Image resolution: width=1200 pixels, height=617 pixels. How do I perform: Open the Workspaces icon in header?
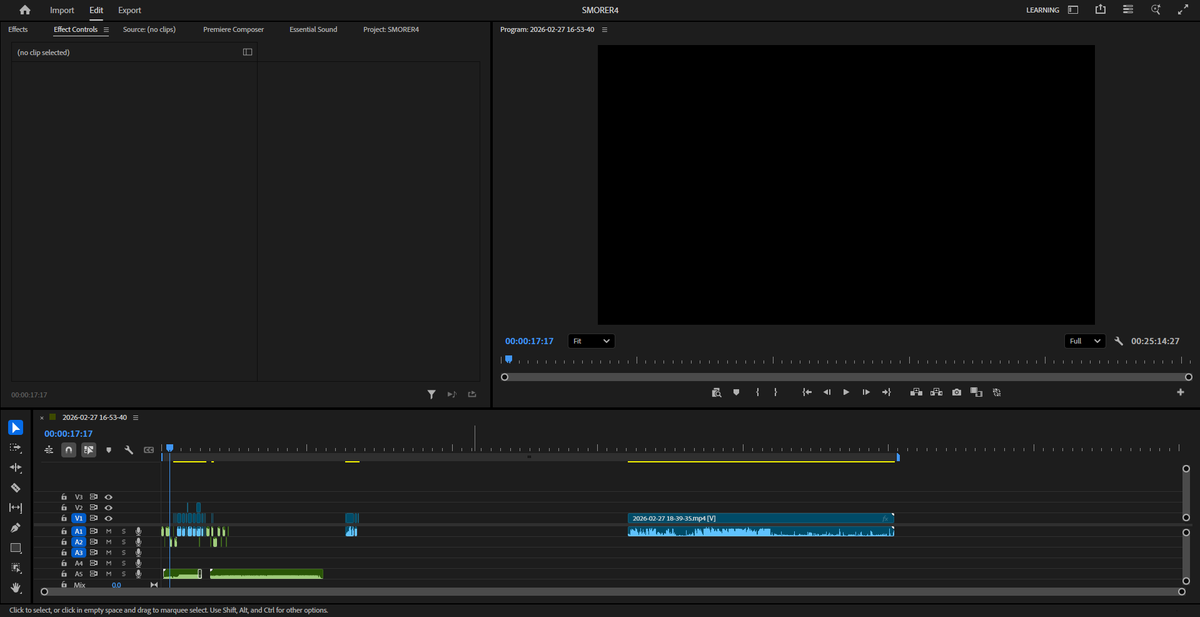coord(1073,10)
